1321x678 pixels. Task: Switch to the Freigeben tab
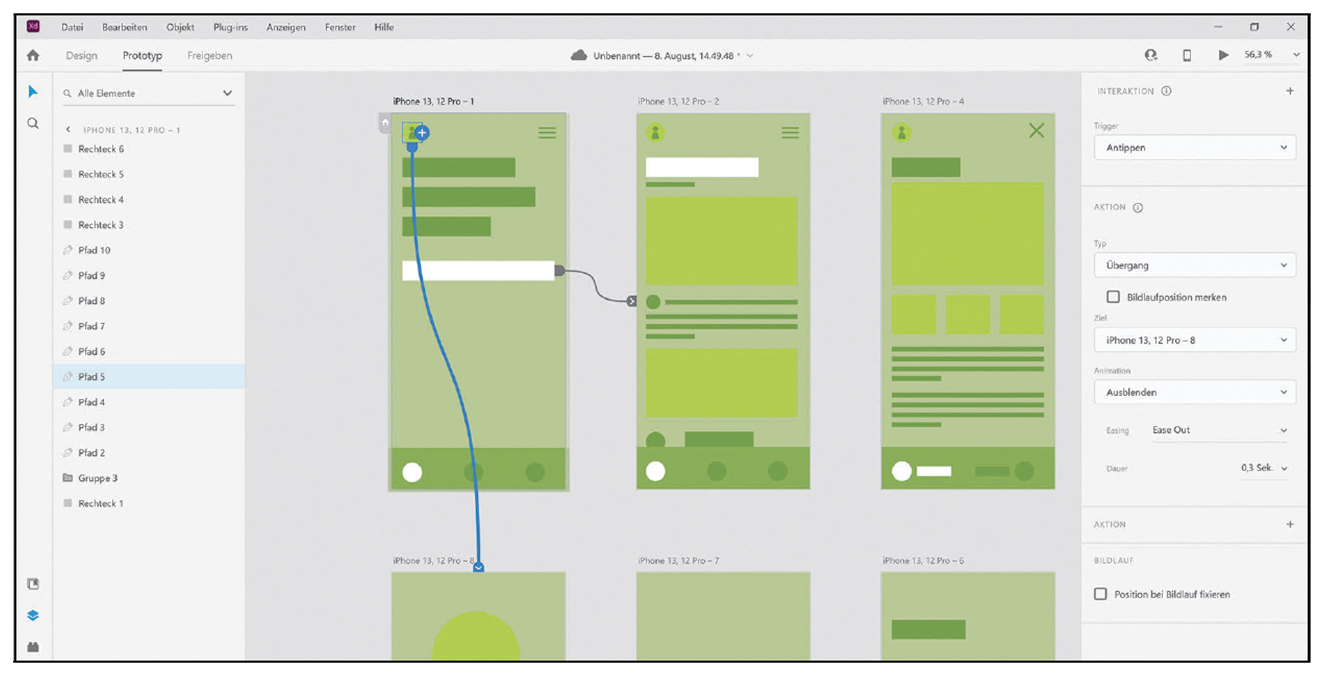209,56
